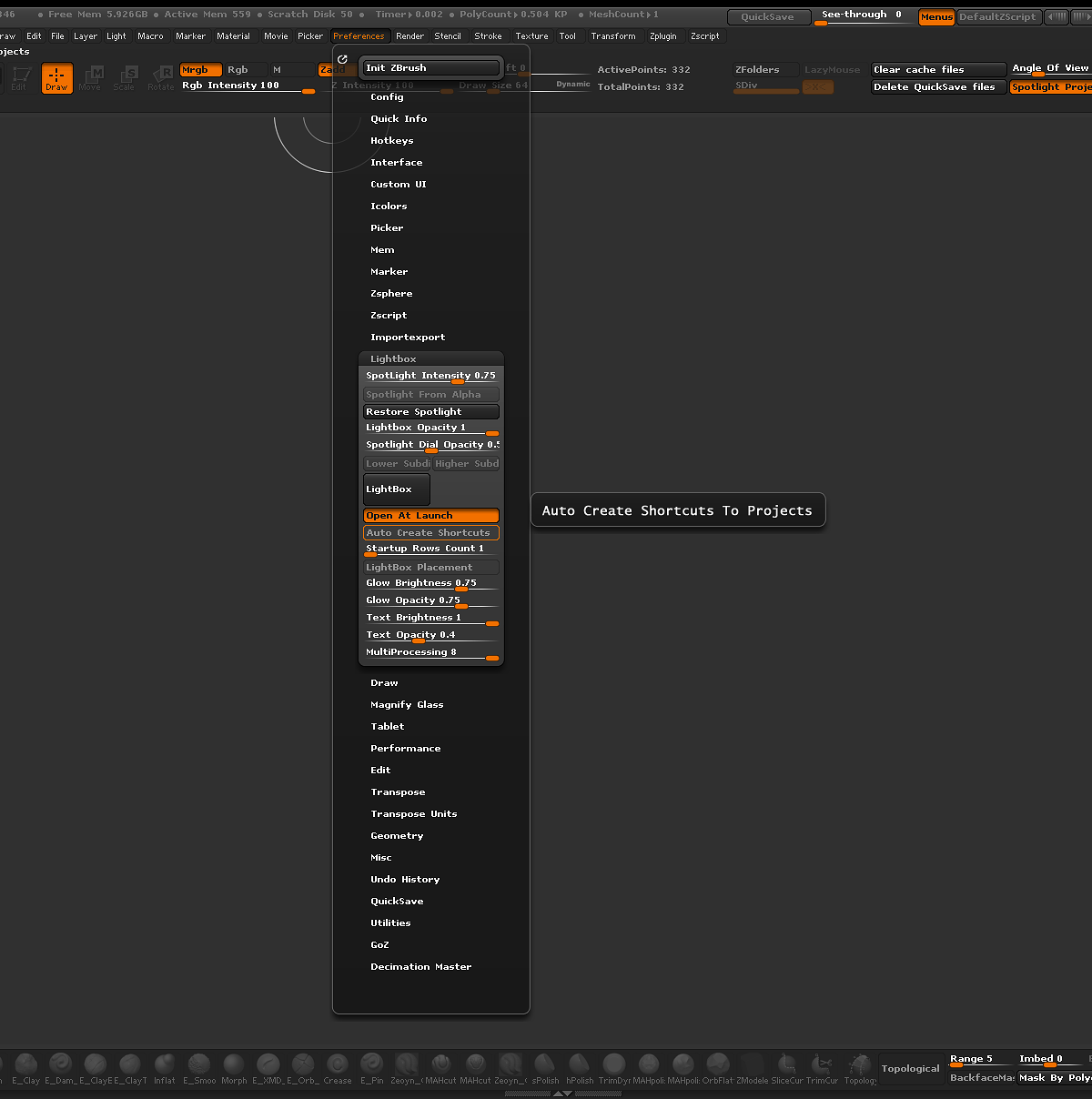The height and width of the screenshot is (1099, 1092).
Task: Select the Rotate mode icon
Action: [161, 78]
